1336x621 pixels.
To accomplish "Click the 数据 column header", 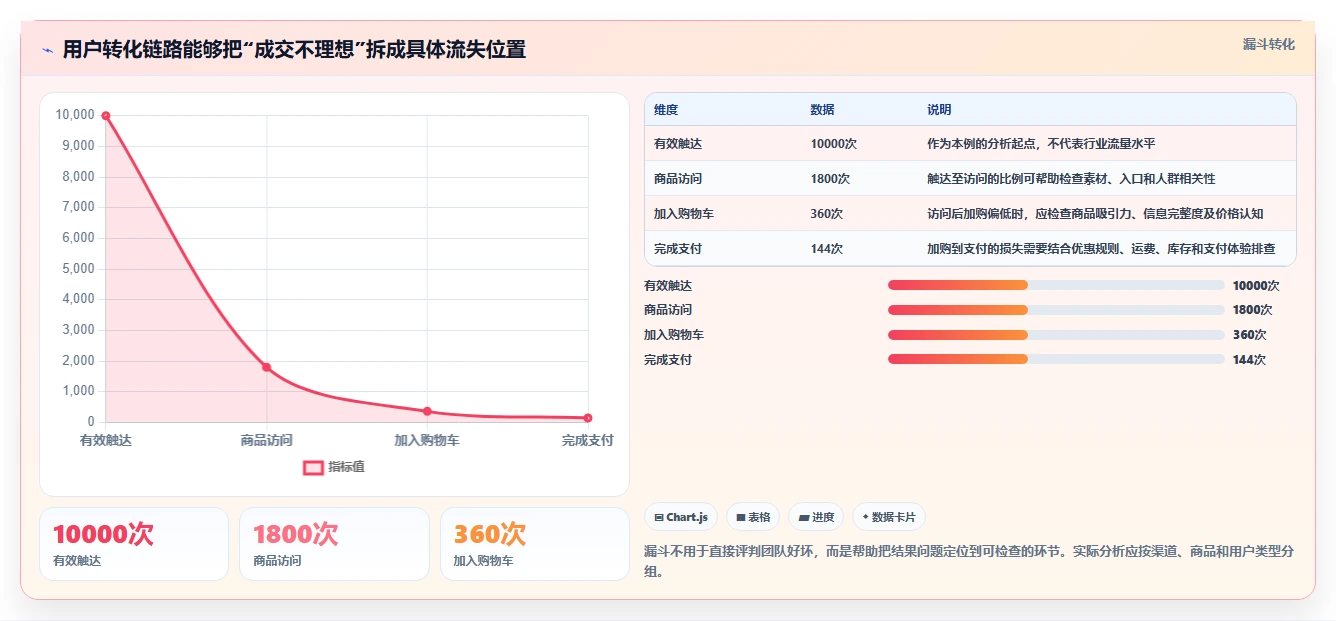I will (822, 110).
